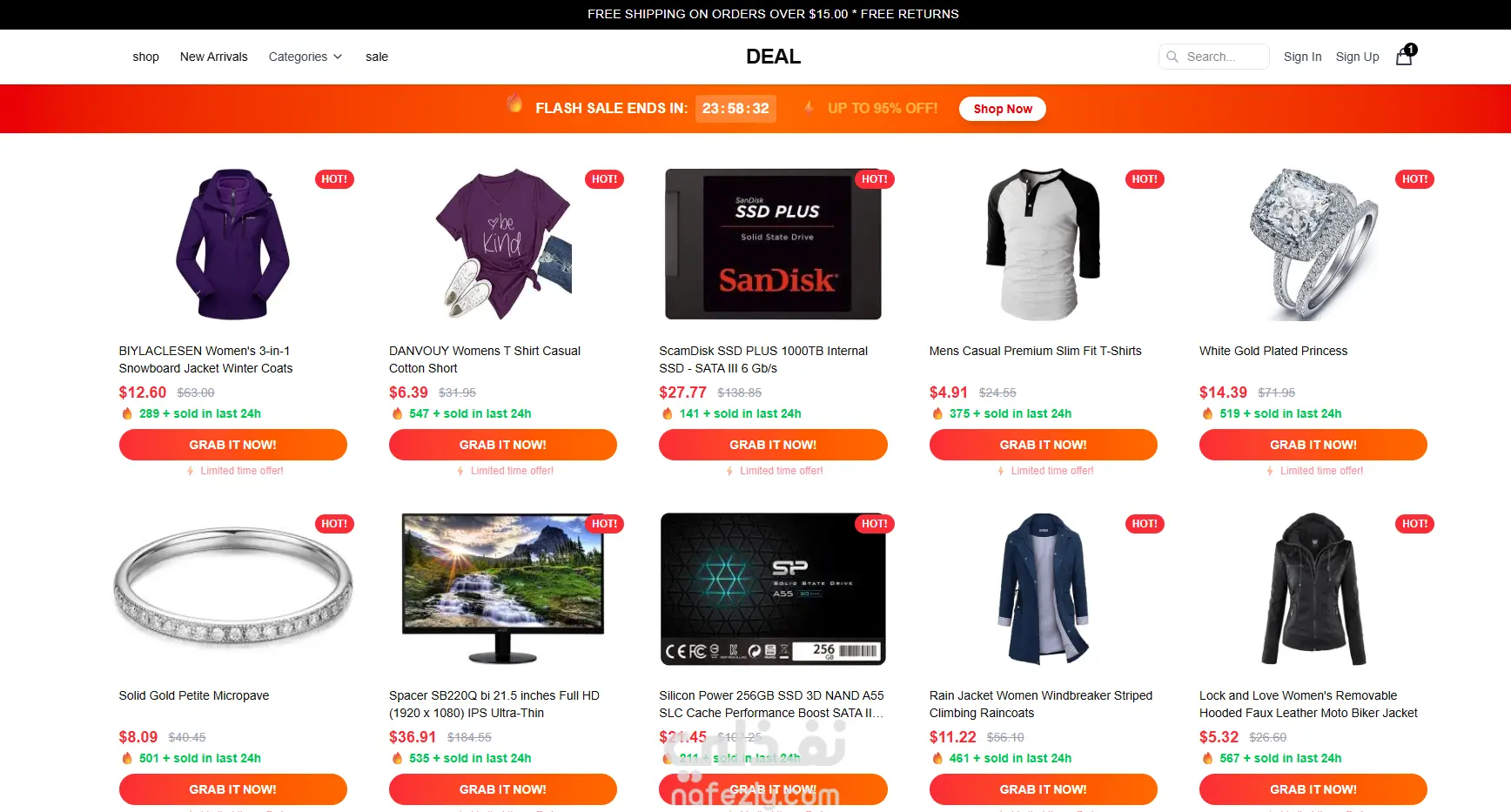Open the New Arrivals menu item
Image resolution: width=1511 pixels, height=812 pixels.
pyautogui.click(x=214, y=57)
